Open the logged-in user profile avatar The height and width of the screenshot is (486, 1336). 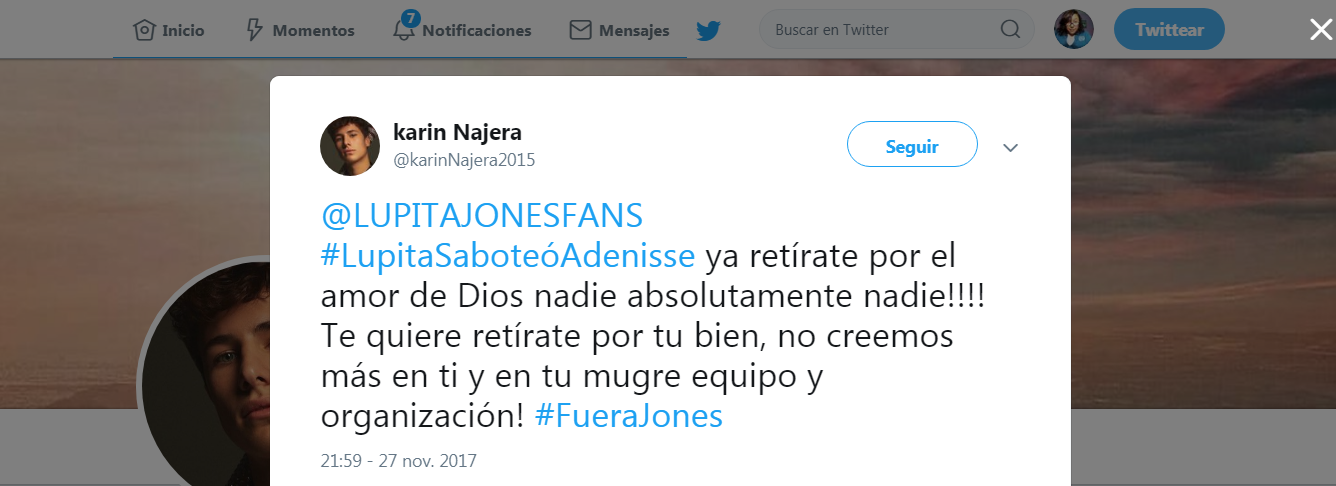(1074, 30)
